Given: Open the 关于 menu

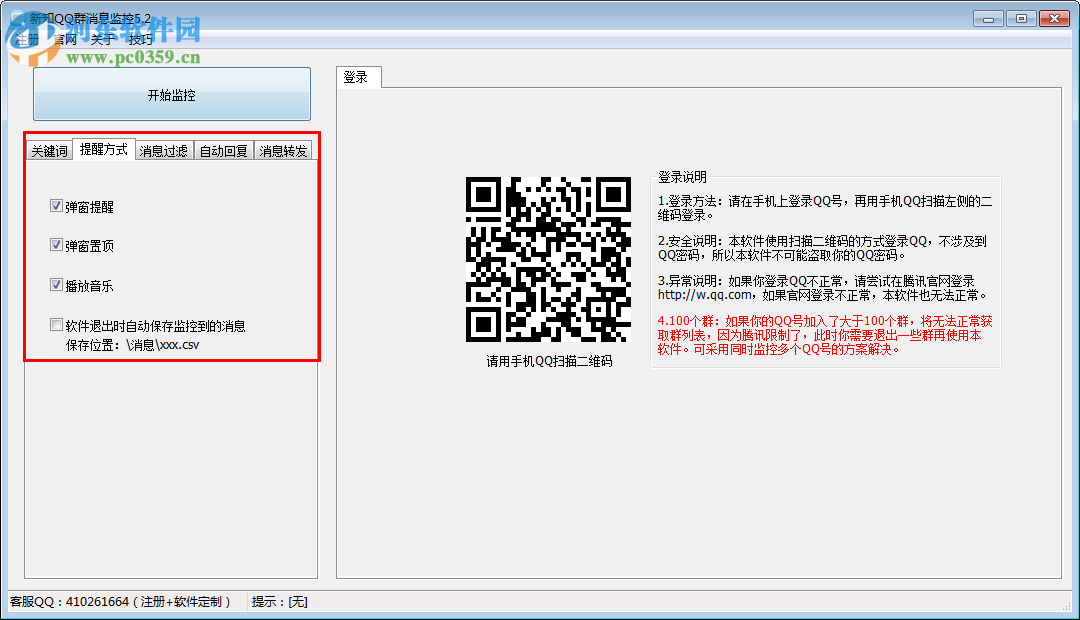Looking at the screenshot, I should point(101,39).
